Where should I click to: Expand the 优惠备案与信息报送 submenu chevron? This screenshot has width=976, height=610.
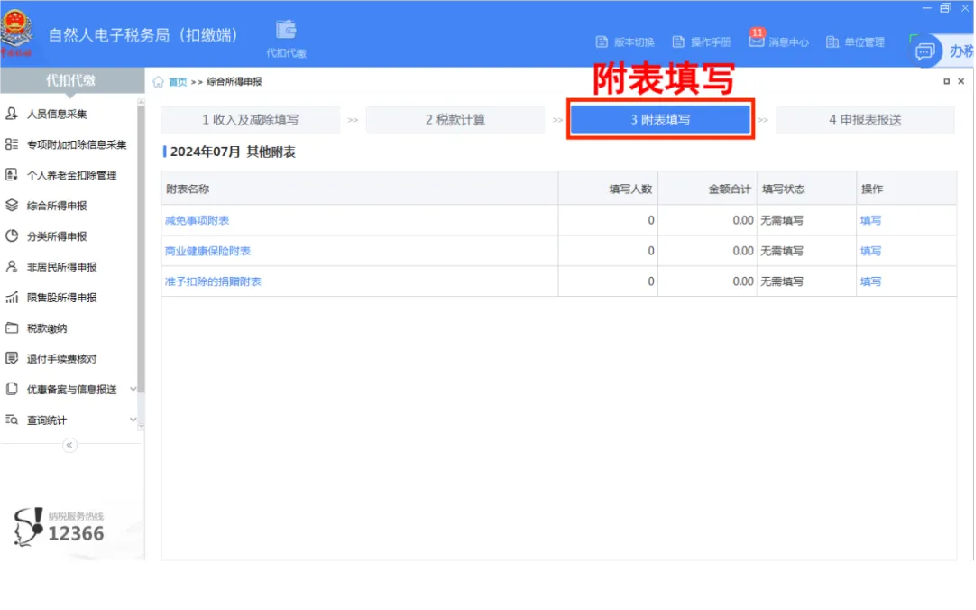133,389
